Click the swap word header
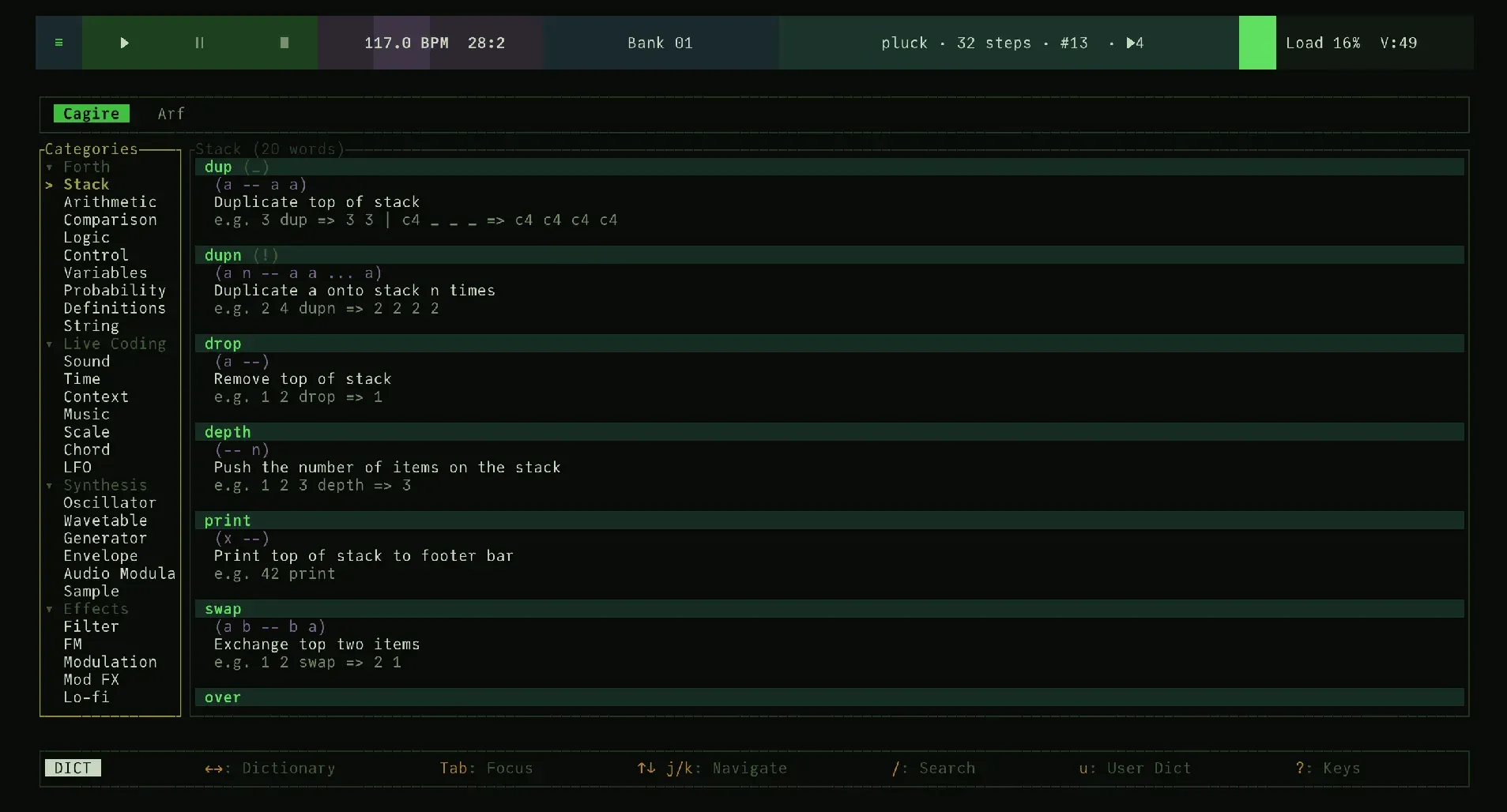The width and height of the screenshot is (1507, 812). click(830, 609)
